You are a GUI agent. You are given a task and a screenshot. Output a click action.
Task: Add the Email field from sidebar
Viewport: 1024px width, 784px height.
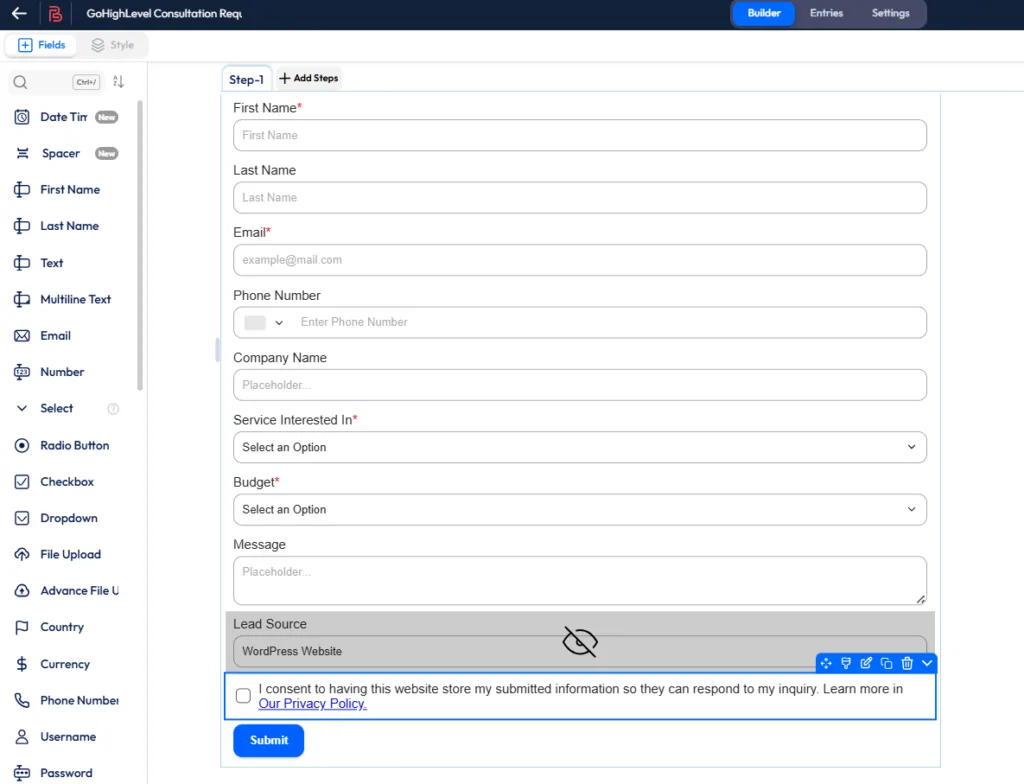pos(42,336)
